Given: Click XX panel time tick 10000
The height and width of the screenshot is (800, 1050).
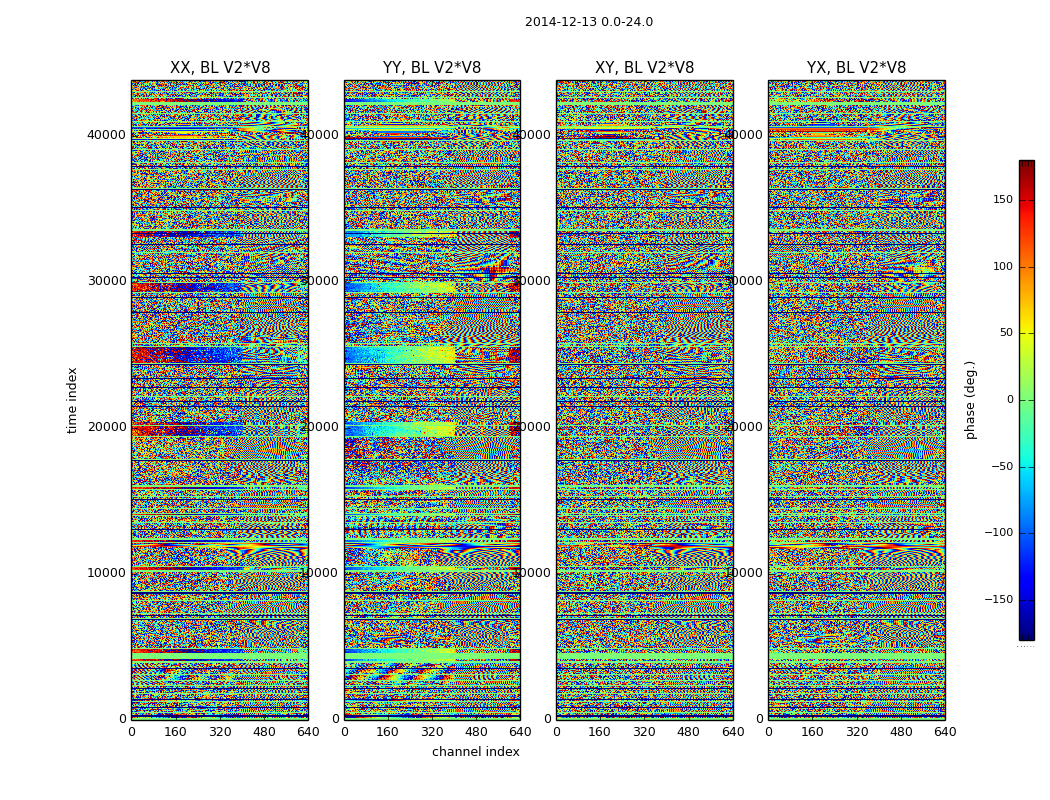Looking at the screenshot, I should tap(106, 572).
